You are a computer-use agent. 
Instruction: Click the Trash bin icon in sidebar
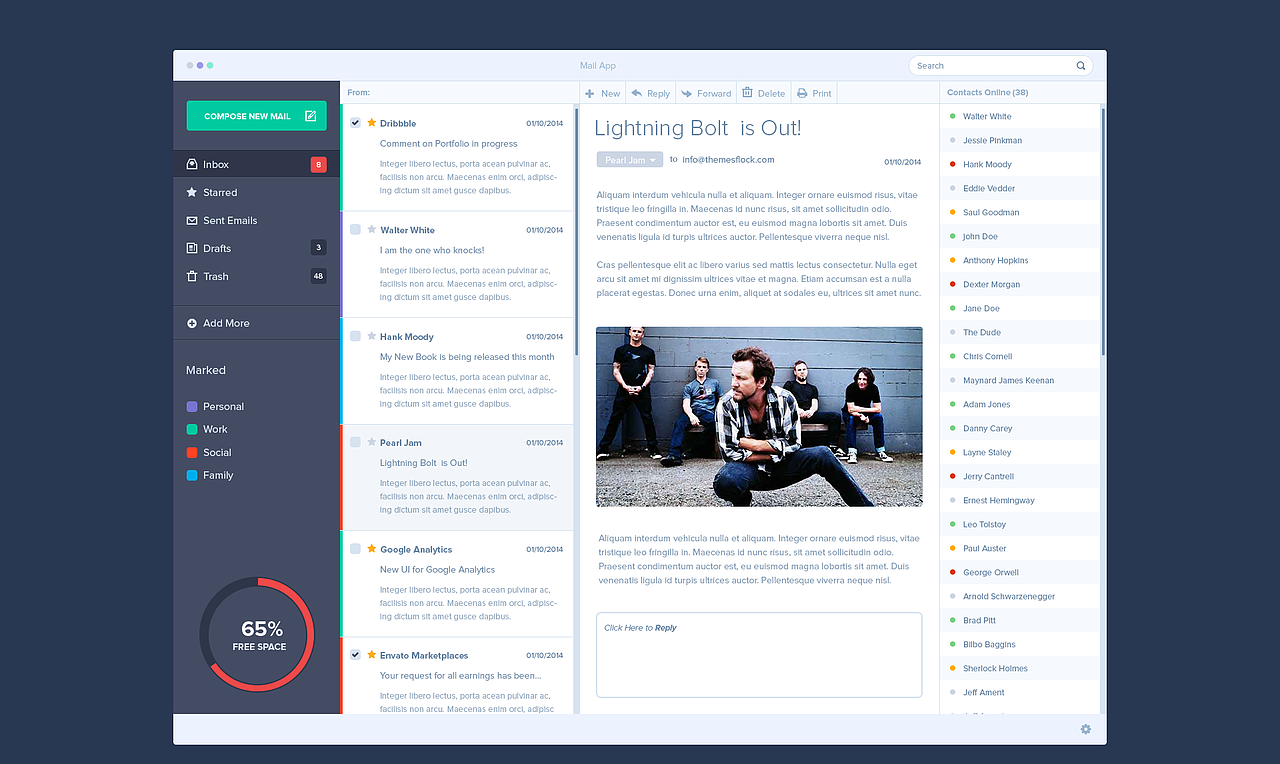[192, 276]
